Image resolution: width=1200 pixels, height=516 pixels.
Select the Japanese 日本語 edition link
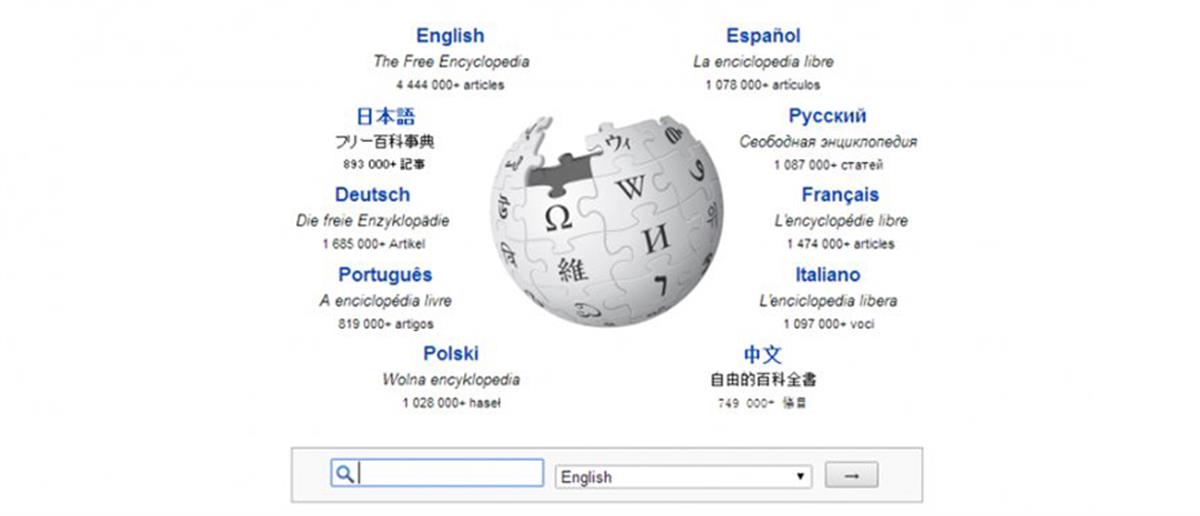385,116
